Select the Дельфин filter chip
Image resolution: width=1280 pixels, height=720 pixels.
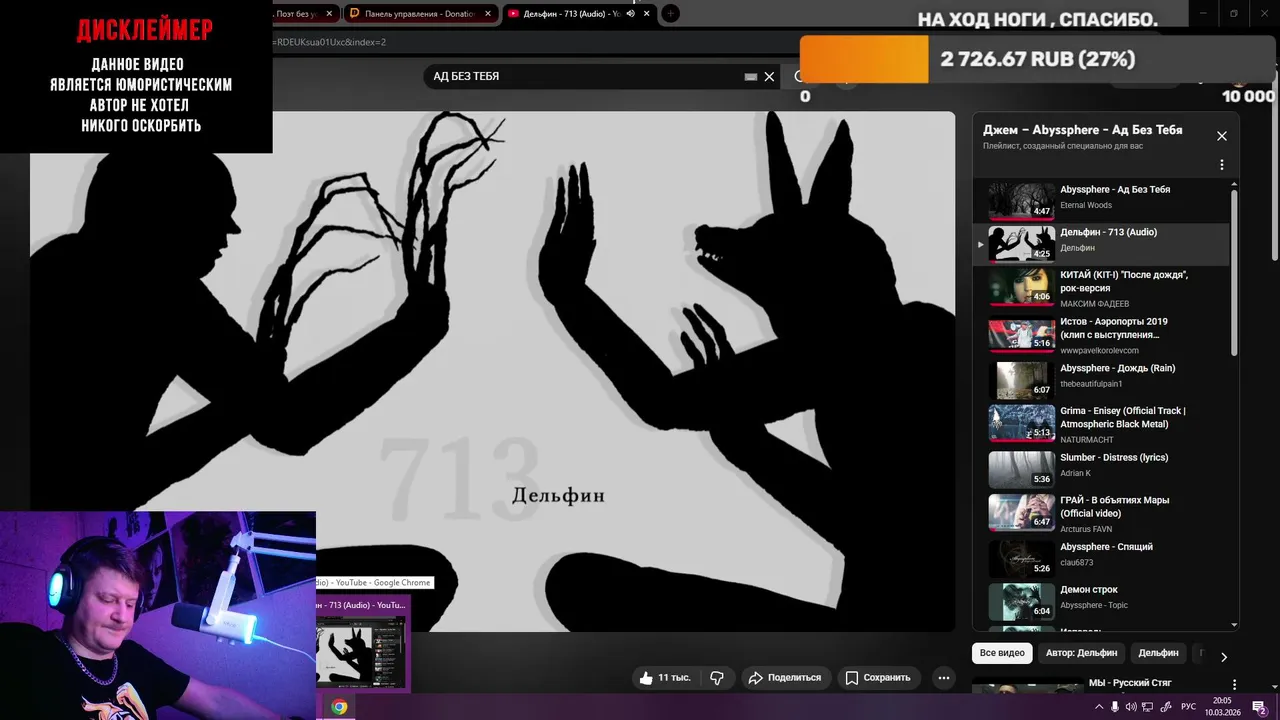(1158, 653)
